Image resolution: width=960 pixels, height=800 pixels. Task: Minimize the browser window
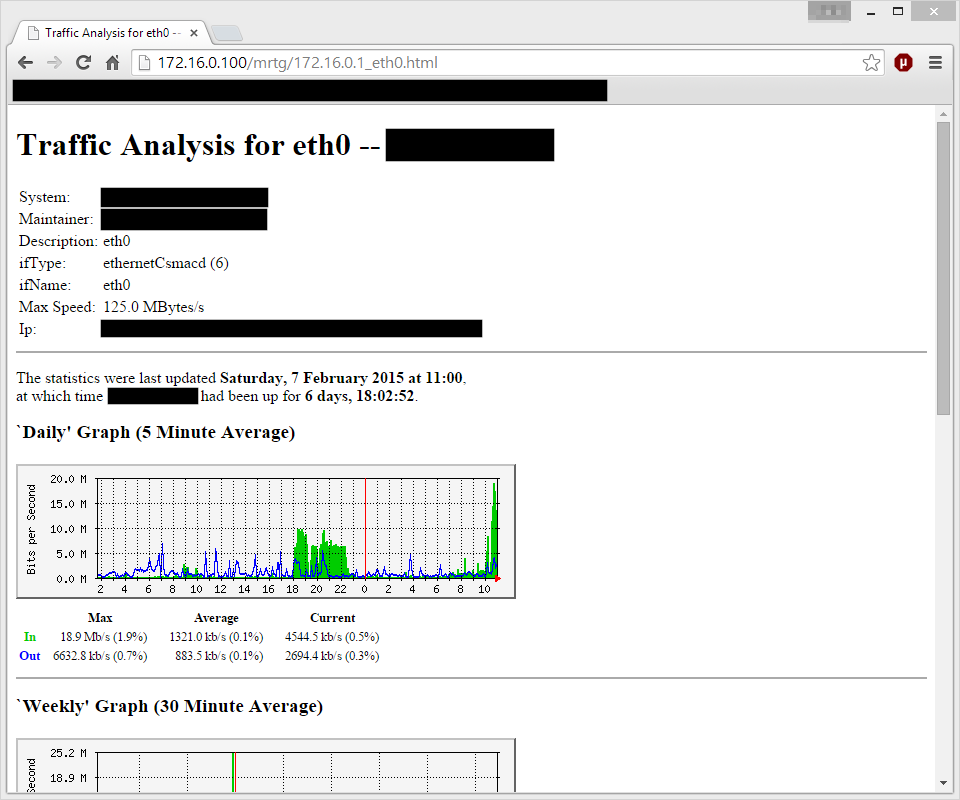pos(871,12)
